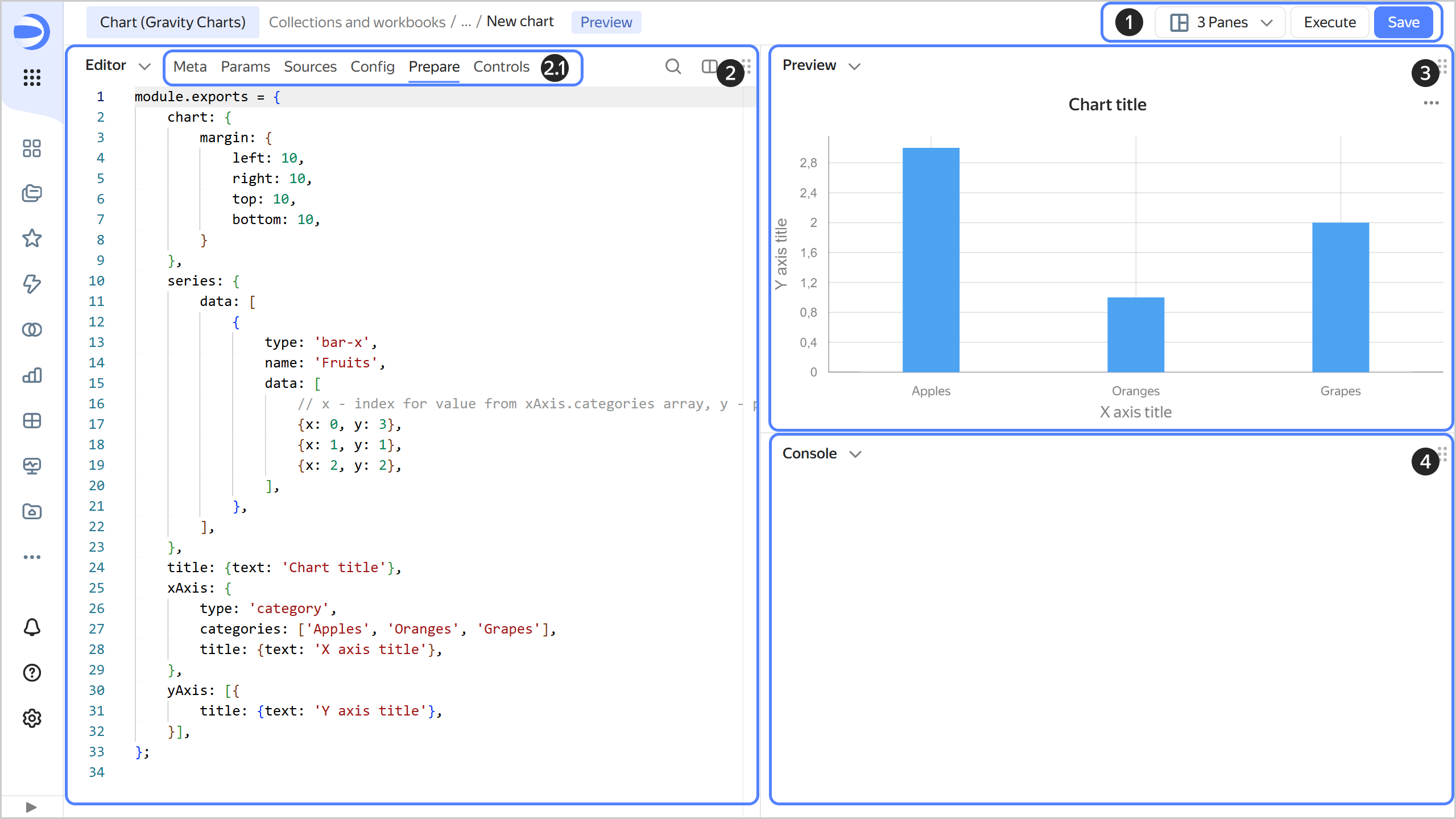This screenshot has width=1456, height=819.
Task: Open the 3 Panes layout dropdown
Action: tap(1221, 23)
